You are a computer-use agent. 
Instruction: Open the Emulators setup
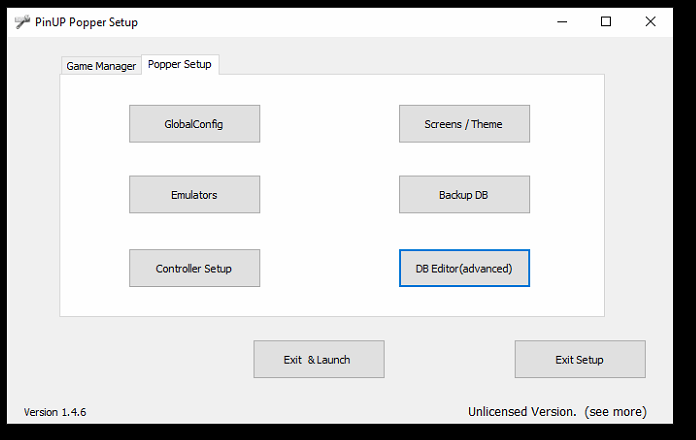coord(194,194)
